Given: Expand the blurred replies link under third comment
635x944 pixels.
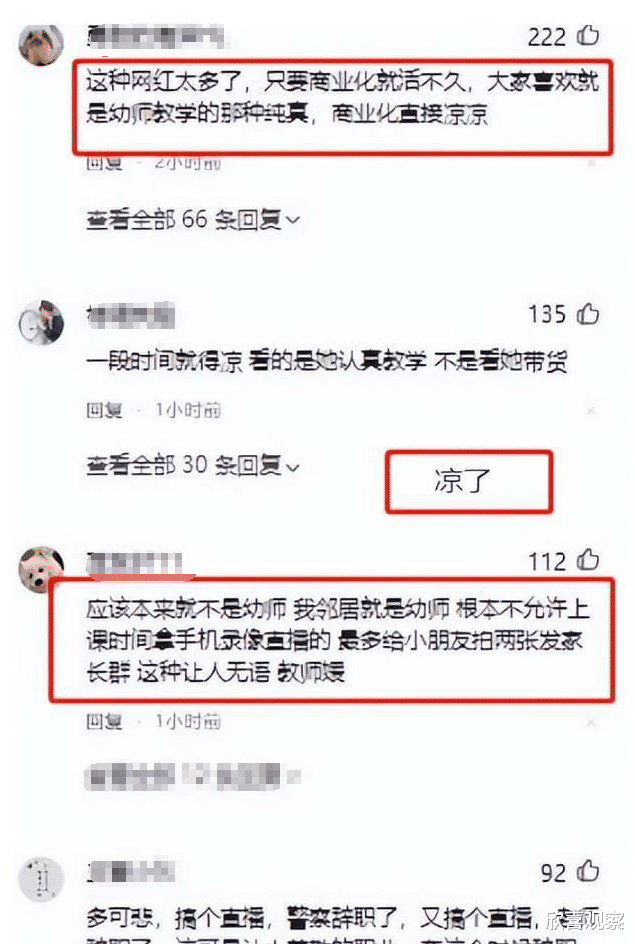Looking at the screenshot, I should 193,776.
